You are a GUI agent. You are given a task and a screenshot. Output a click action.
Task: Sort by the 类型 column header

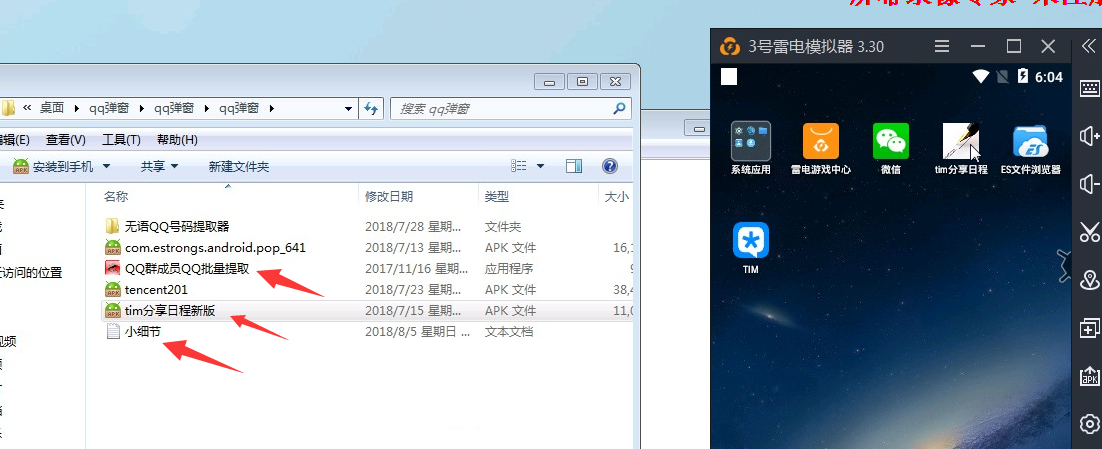coord(538,197)
